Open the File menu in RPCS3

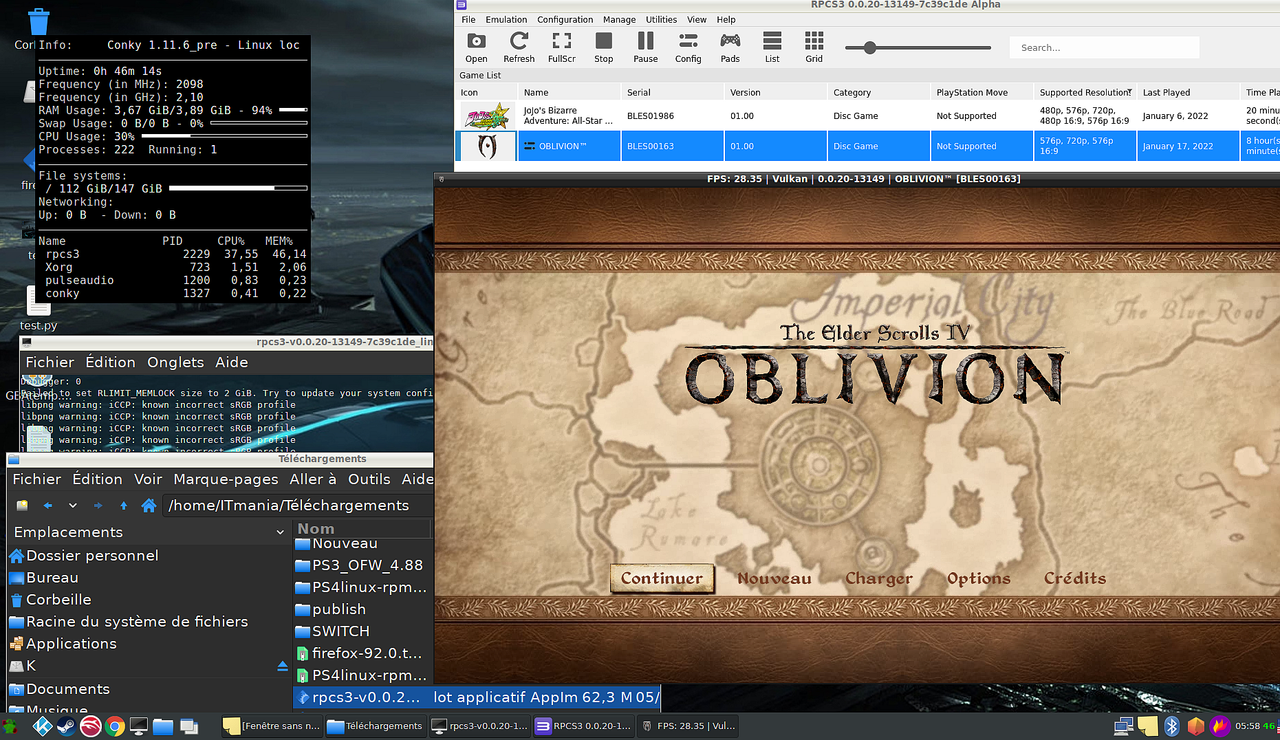[x=468, y=19]
